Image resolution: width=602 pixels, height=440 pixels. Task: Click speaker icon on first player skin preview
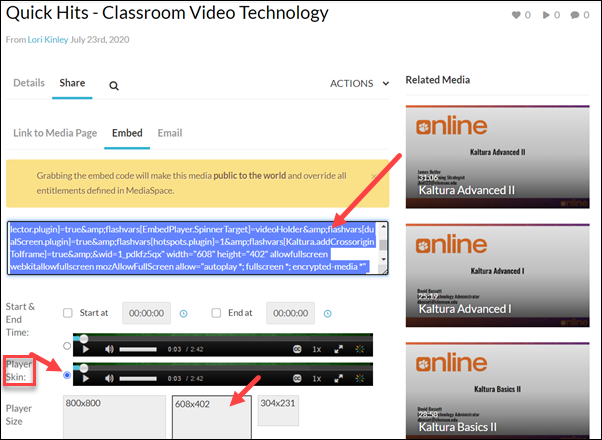click(109, 349)
